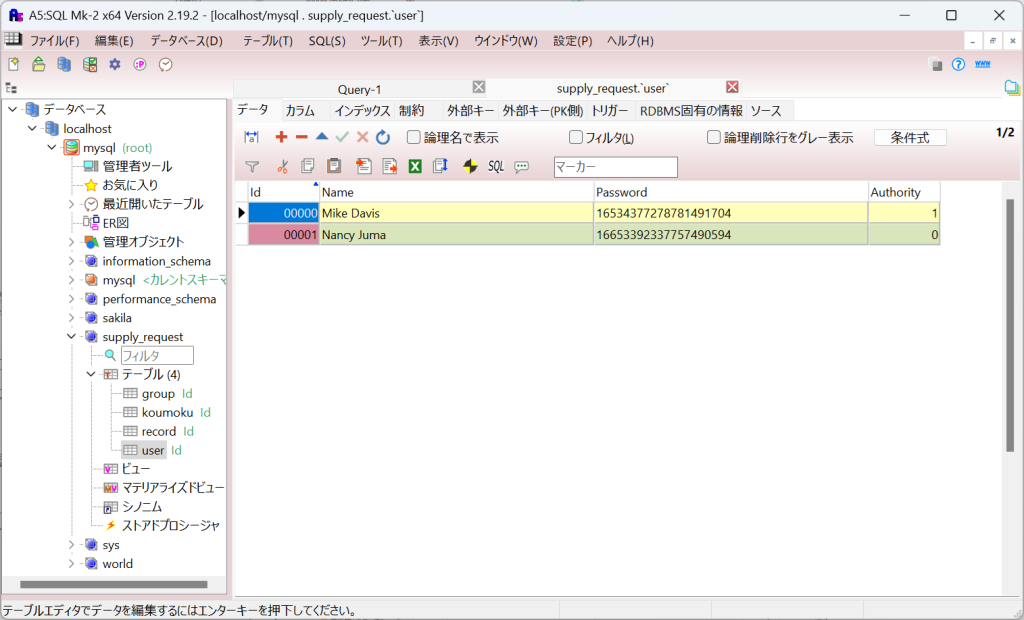Click the 条件式 button
This screenshot has width=1024, height=620.
coord(910,138)
